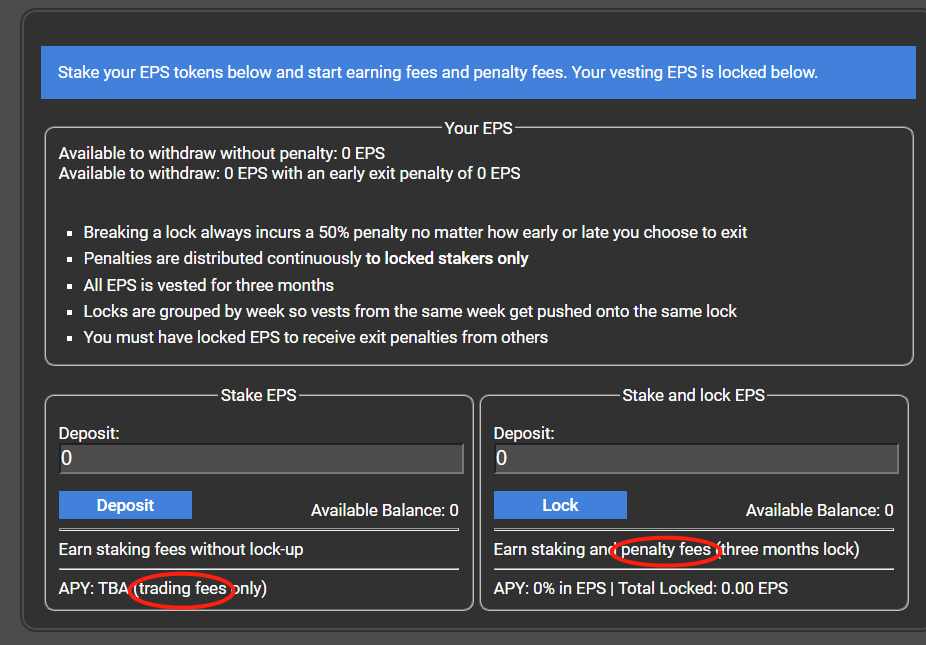Click the 50% penalty bullet point

[x=415, y=232]
